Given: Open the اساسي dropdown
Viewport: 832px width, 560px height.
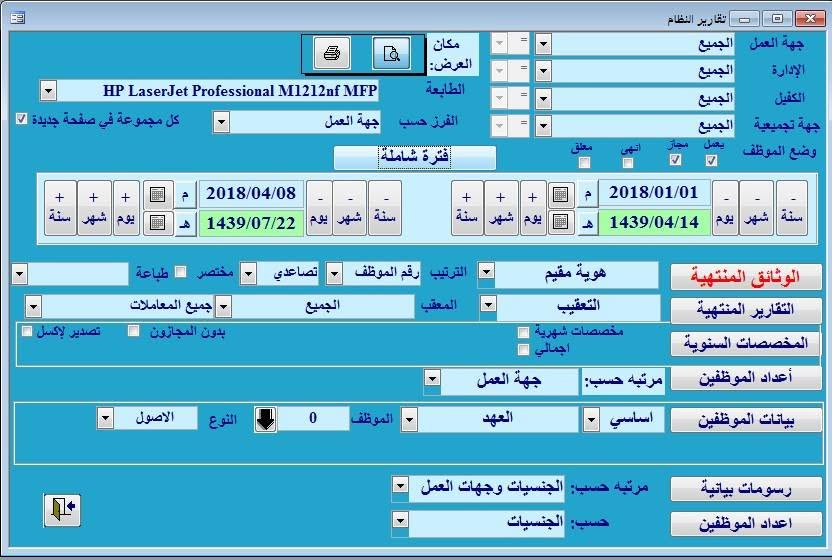Looking at the screenshot, I should coord(591,420).
